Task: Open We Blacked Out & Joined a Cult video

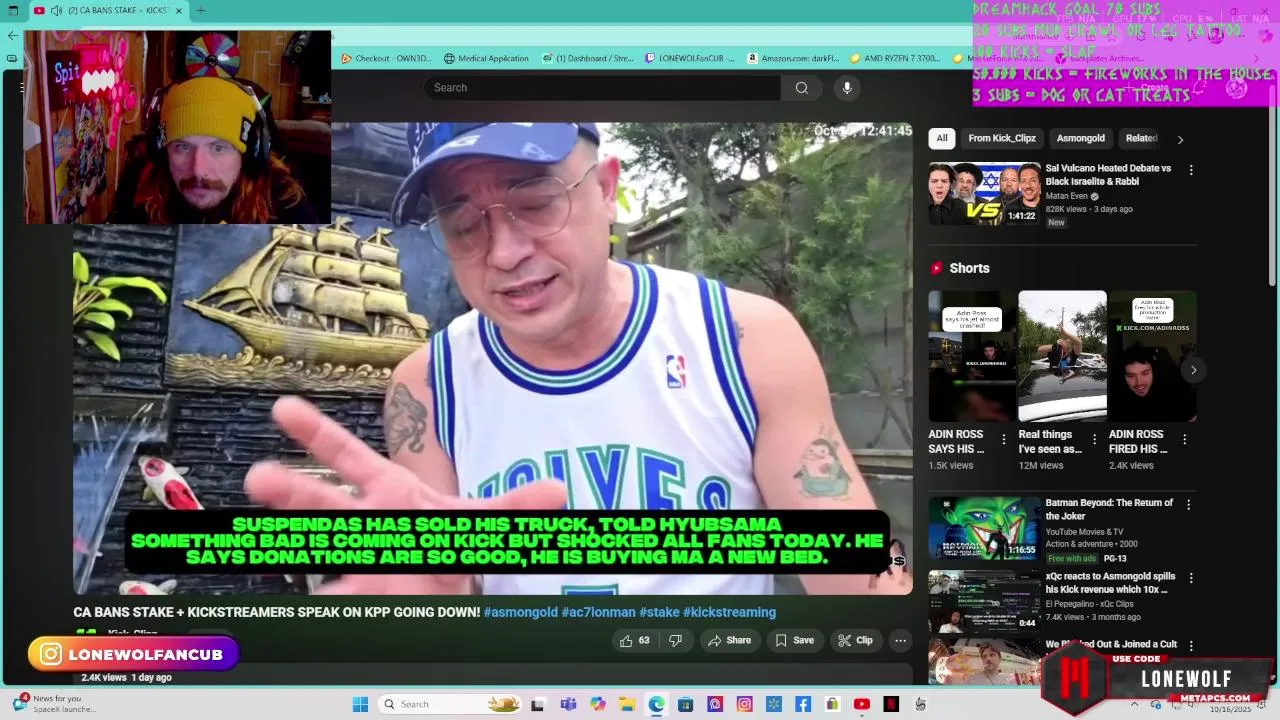Action: pyautogui.click(x=1111, y=645)
